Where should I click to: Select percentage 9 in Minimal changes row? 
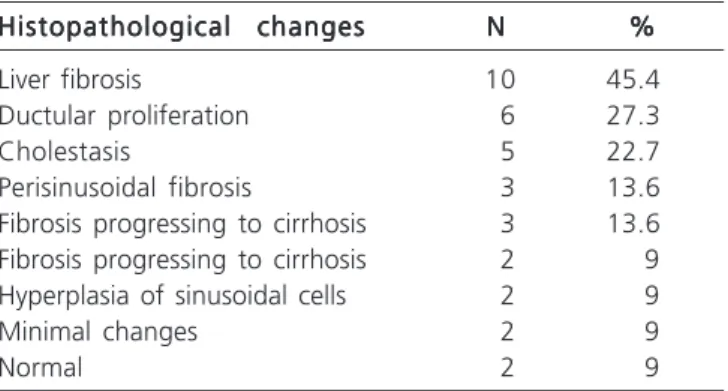pyautogui.click(x=652, y=332)
